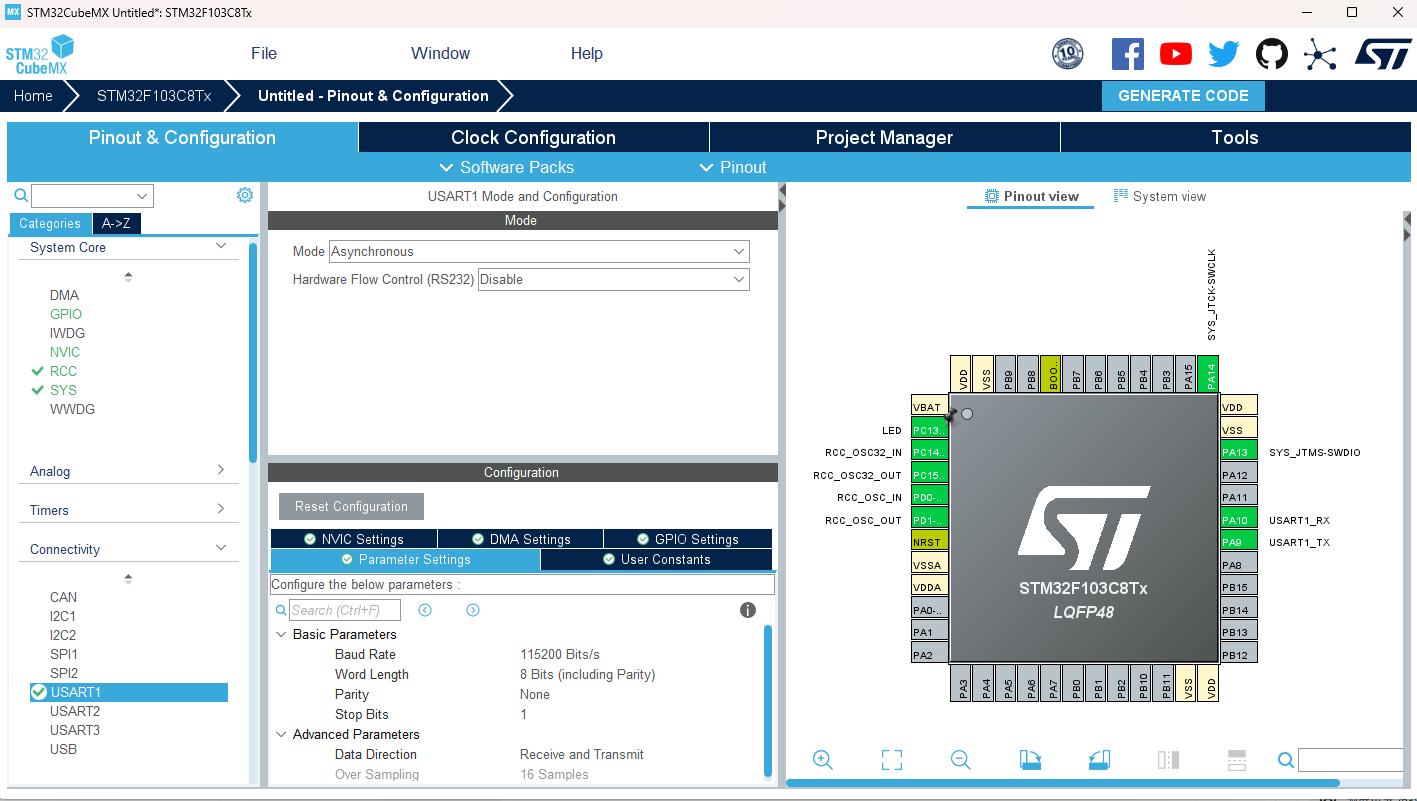Viewport: 1417px width, 801px height.
Task: Go to Home breadcrumb
Action: [33, 96]
